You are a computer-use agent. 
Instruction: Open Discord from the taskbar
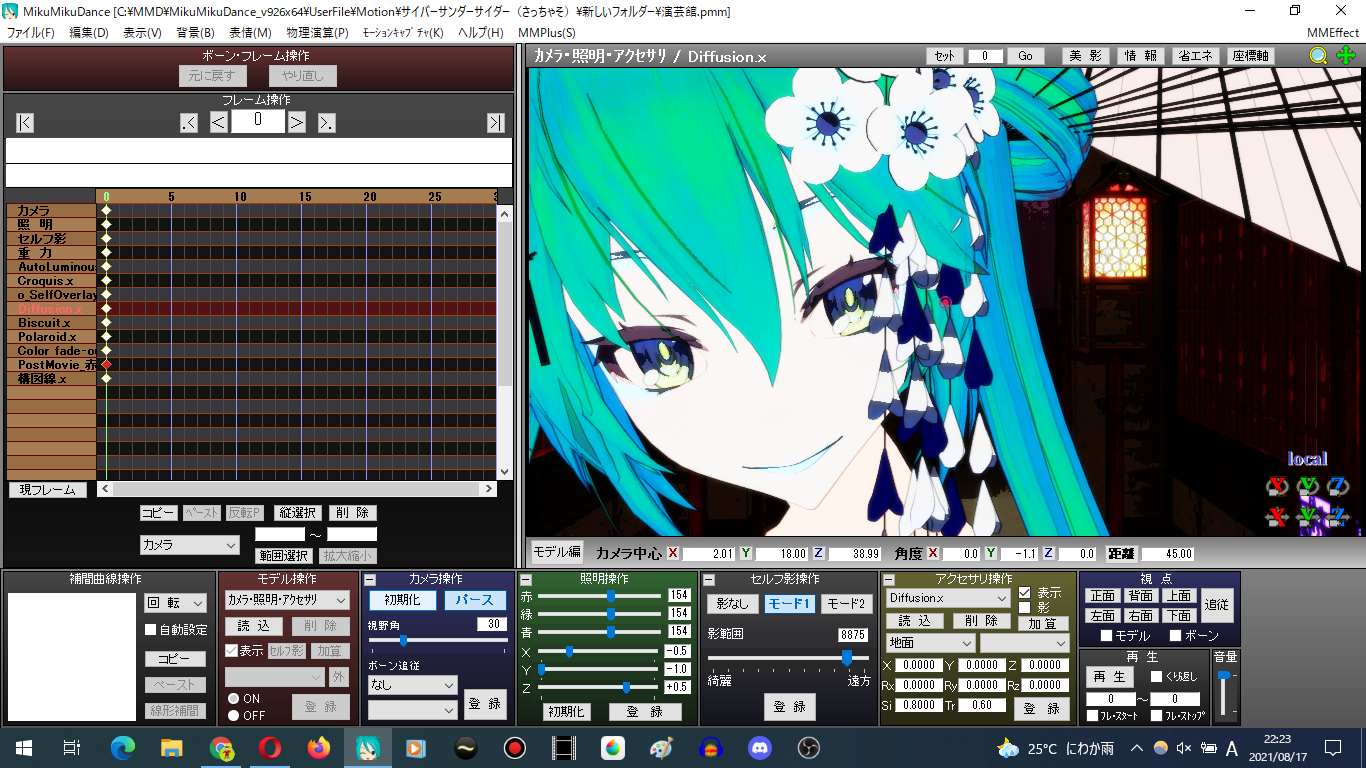coord(760,747)
